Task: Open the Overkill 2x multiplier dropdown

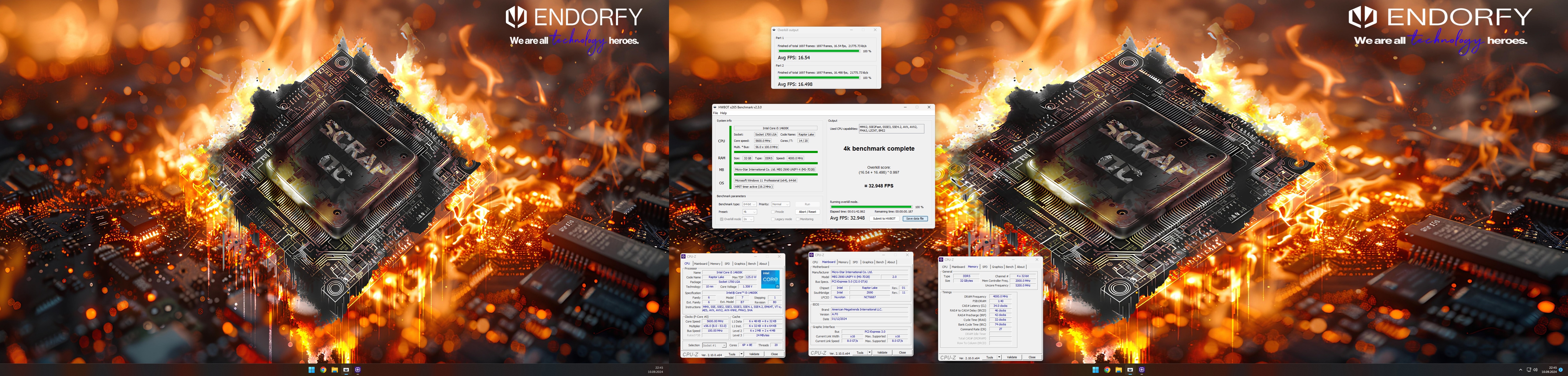Action: click(748, 219)
